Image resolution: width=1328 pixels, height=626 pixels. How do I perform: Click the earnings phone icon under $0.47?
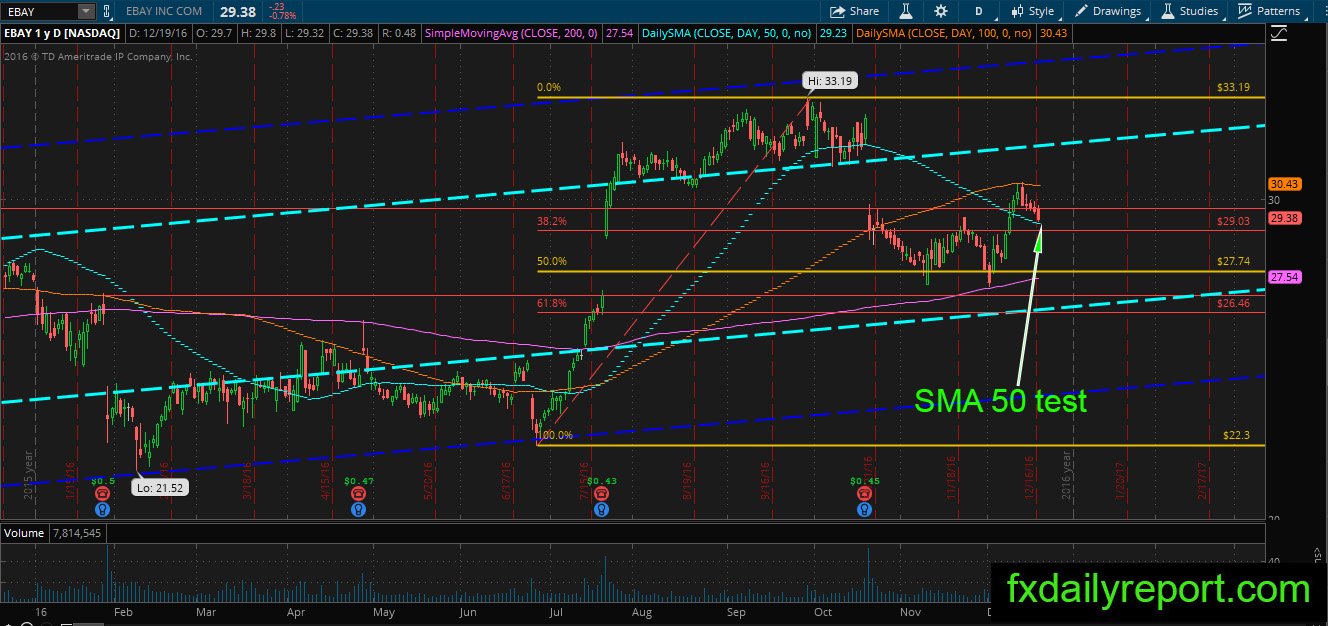point(358,494)
